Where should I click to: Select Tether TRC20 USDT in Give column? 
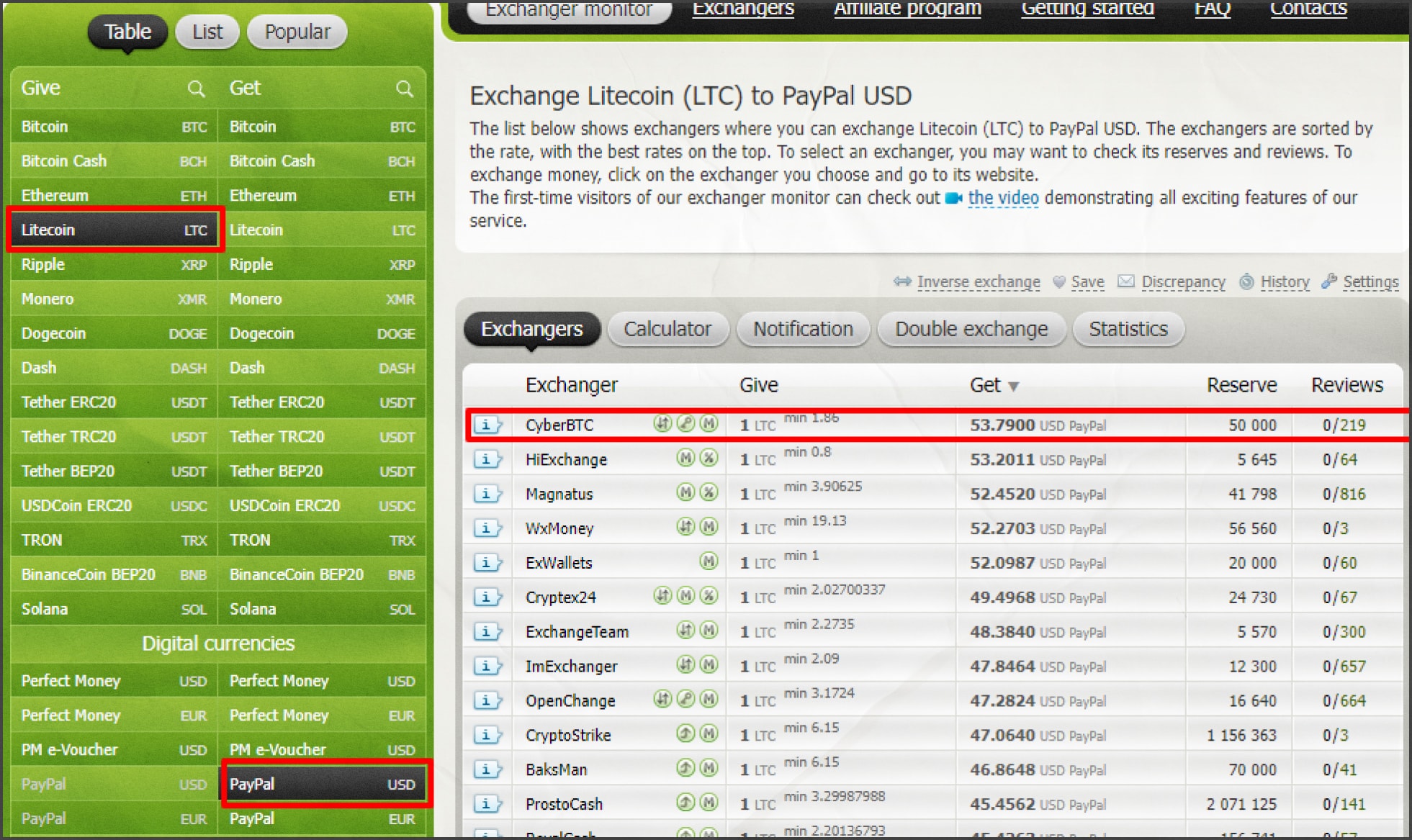114,437
